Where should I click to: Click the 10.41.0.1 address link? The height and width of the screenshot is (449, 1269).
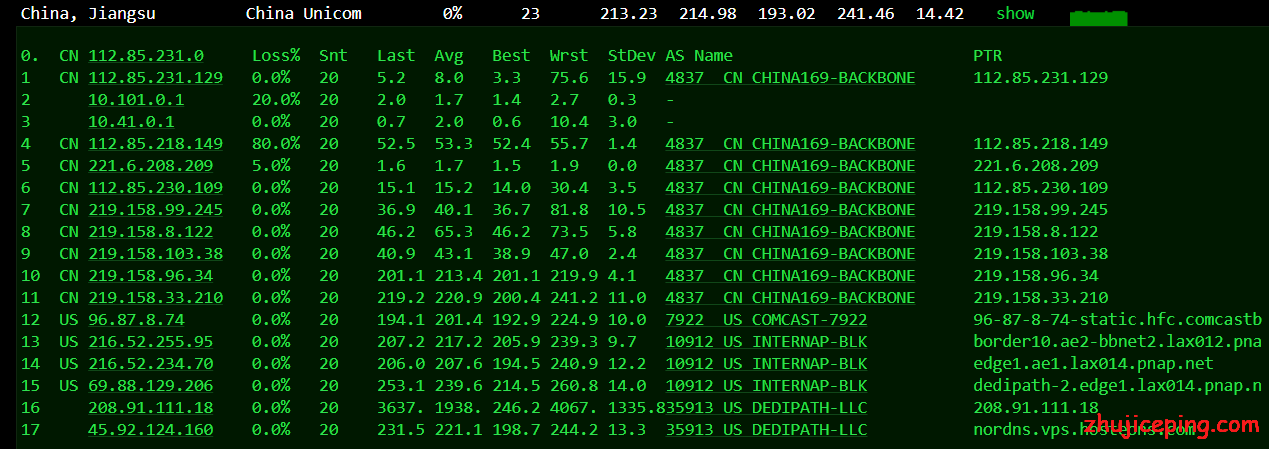[x=130, y=122]
